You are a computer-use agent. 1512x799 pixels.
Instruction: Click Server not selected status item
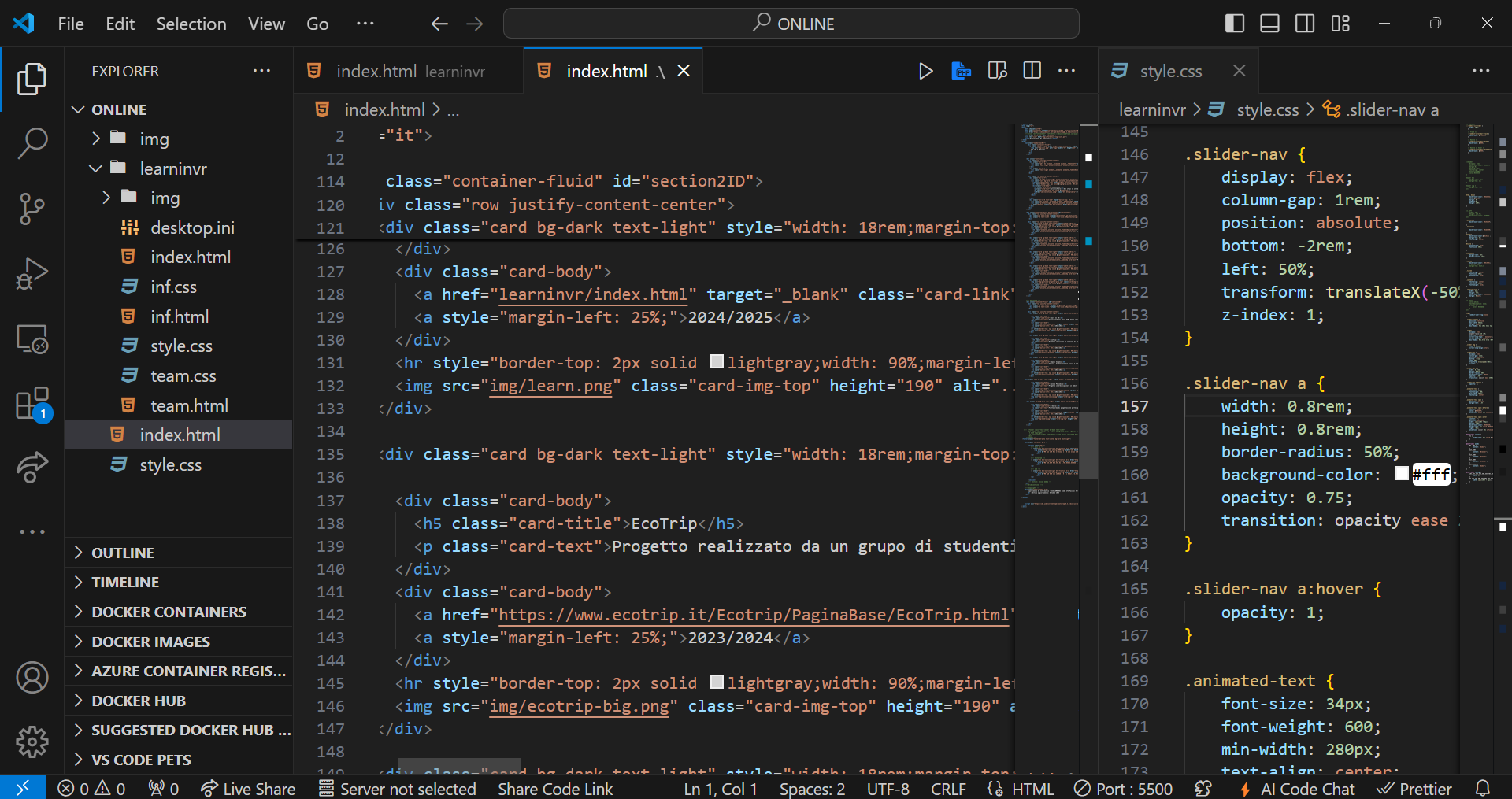[x=398, y=789]
